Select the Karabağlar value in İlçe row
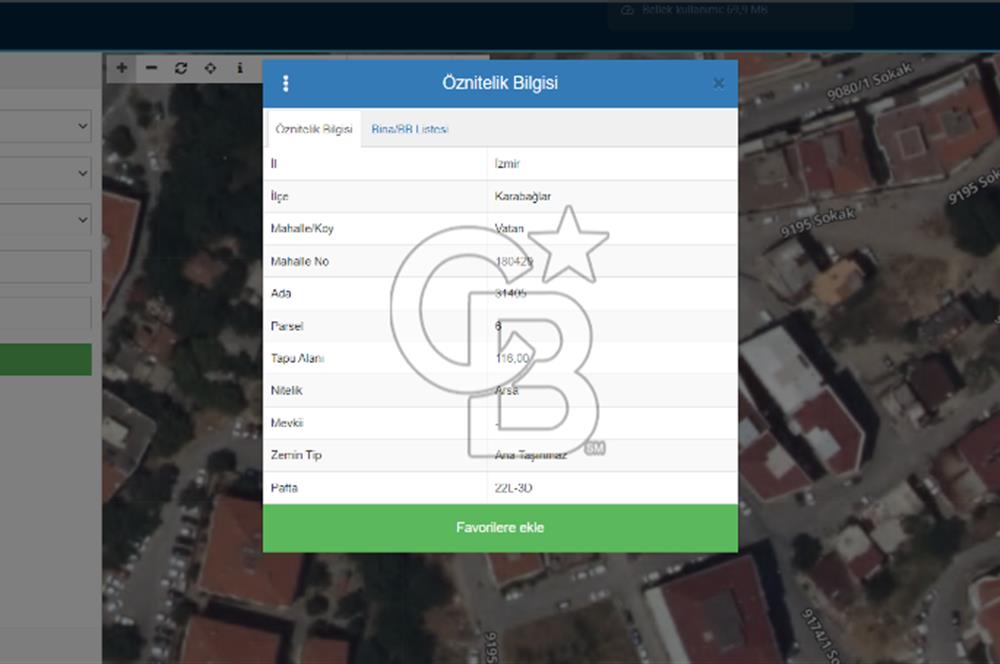 tap(523, 197)
